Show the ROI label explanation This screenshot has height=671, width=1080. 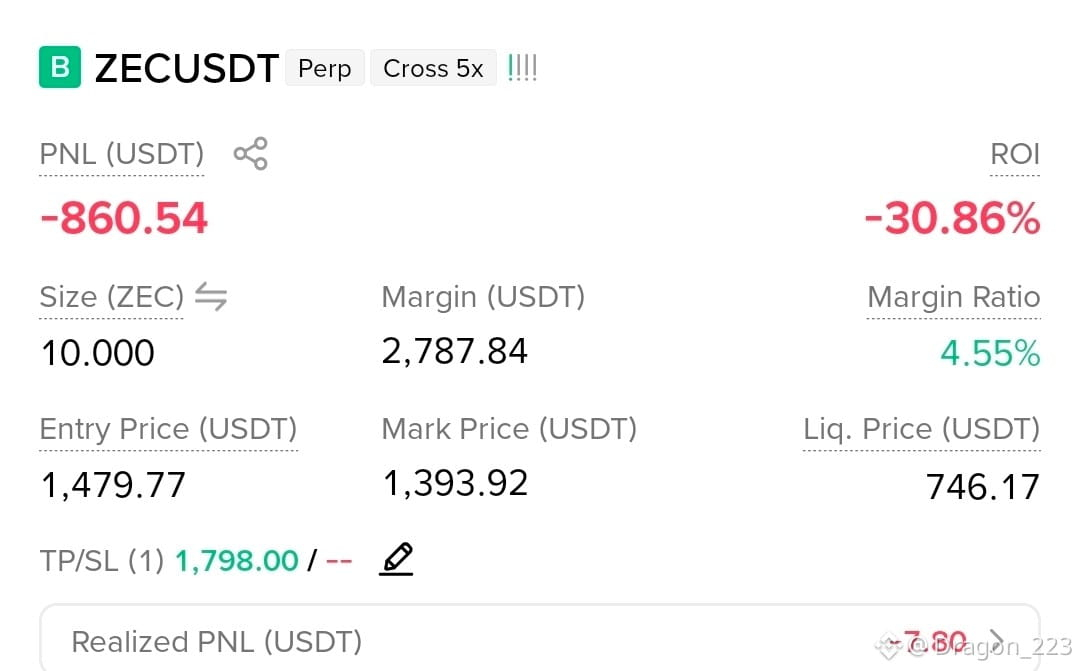click(x=1015, y=154)
